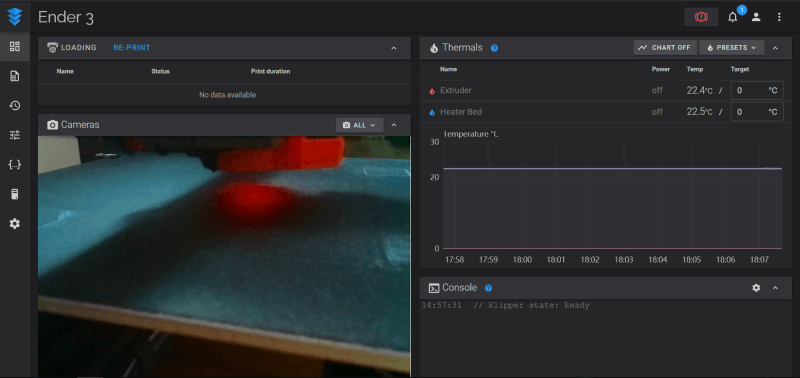This screenshot has width=800, height=378.
Task: Click the Extruder 'off' power status
Action: pyautogui.click(x=657, y=90)
